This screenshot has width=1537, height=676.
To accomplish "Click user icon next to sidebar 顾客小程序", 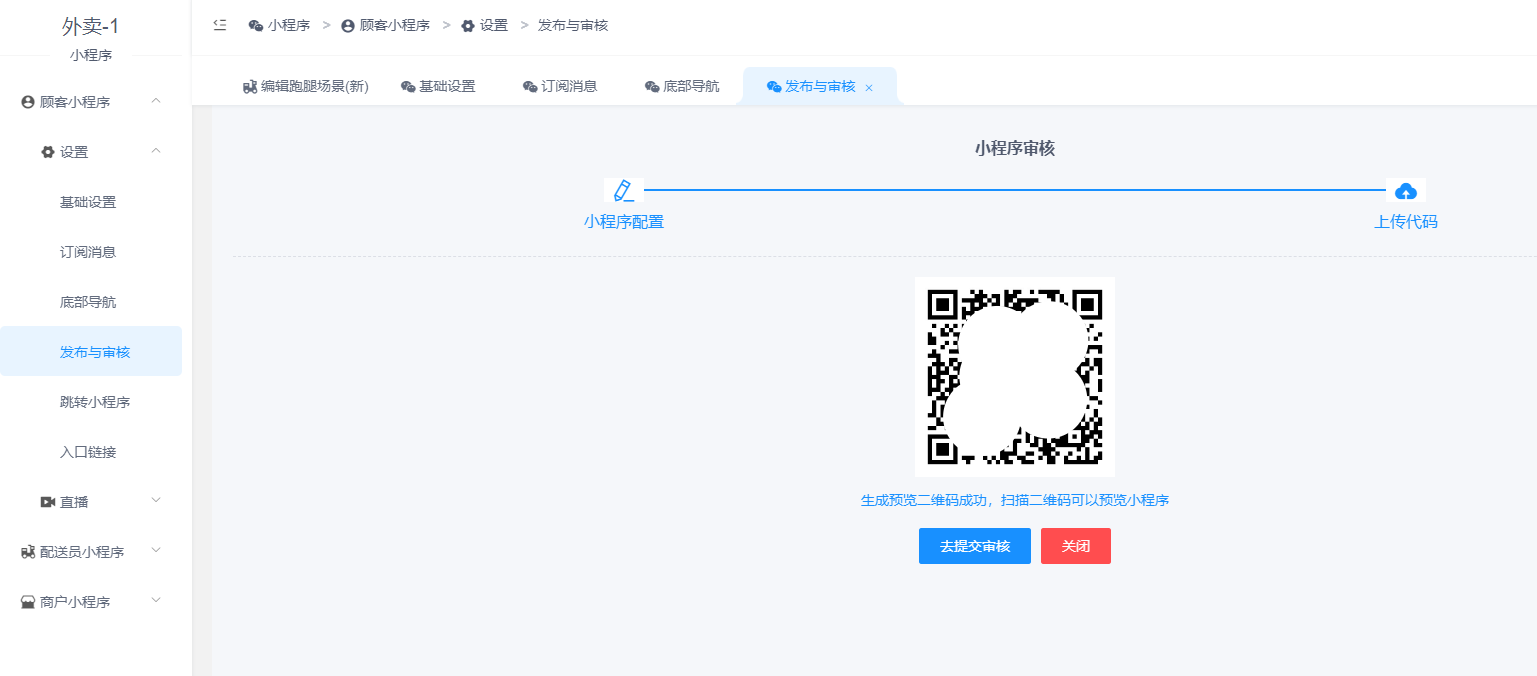I will pos(28,102).
